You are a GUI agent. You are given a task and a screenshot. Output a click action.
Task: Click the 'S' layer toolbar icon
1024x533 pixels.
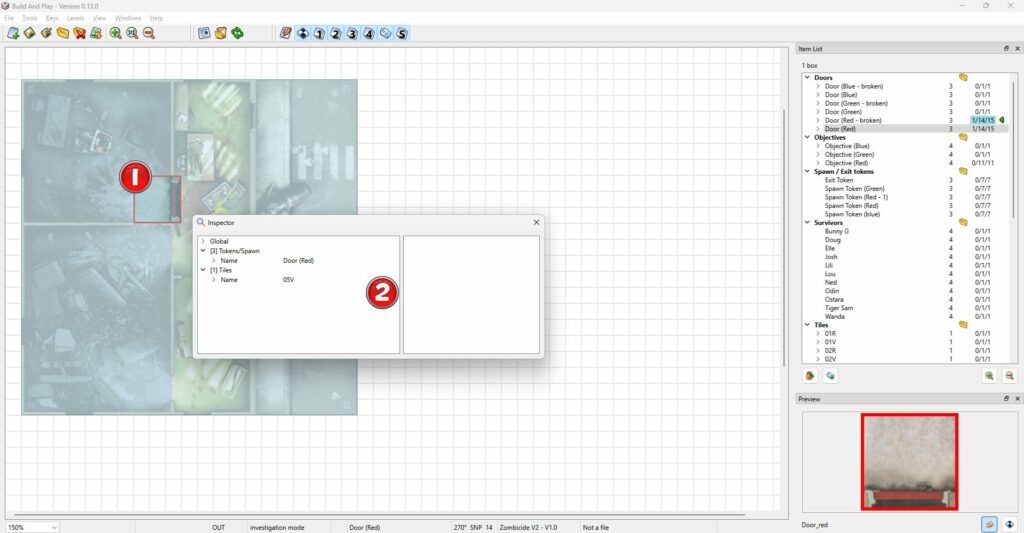[x=402, y=33]
